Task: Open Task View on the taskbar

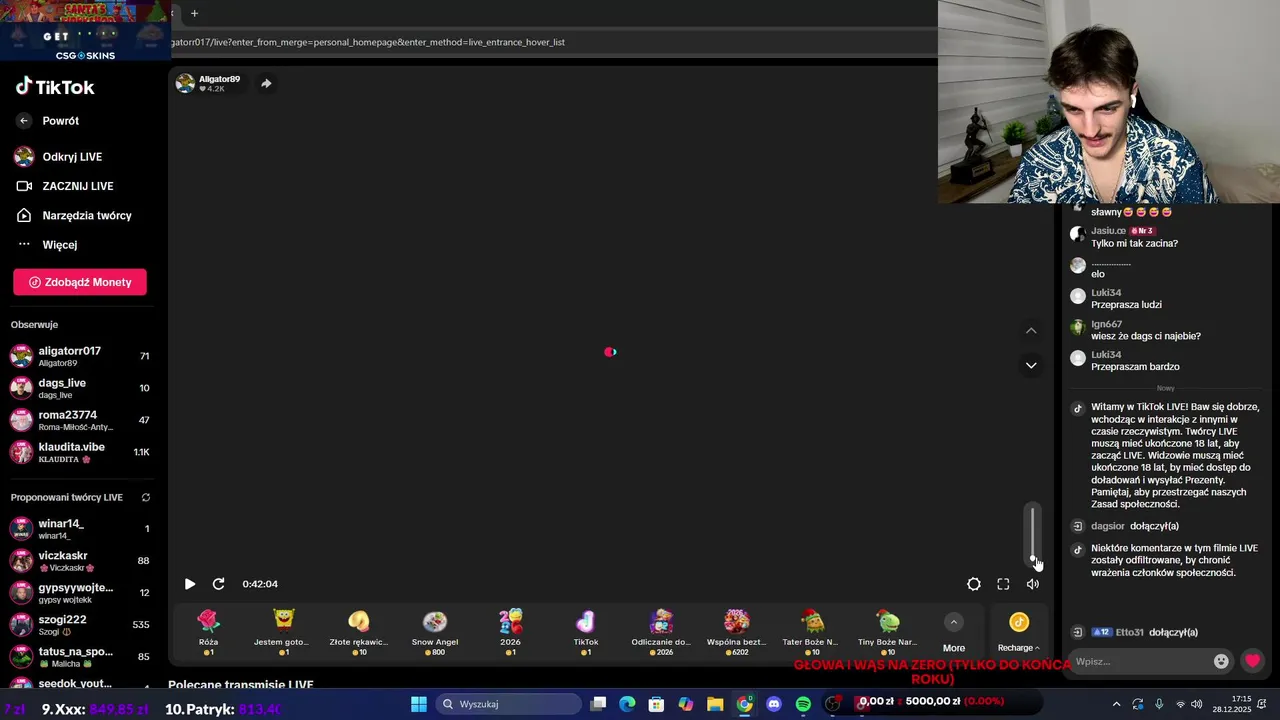Action: pyautogui.click(x=598, y=704)
